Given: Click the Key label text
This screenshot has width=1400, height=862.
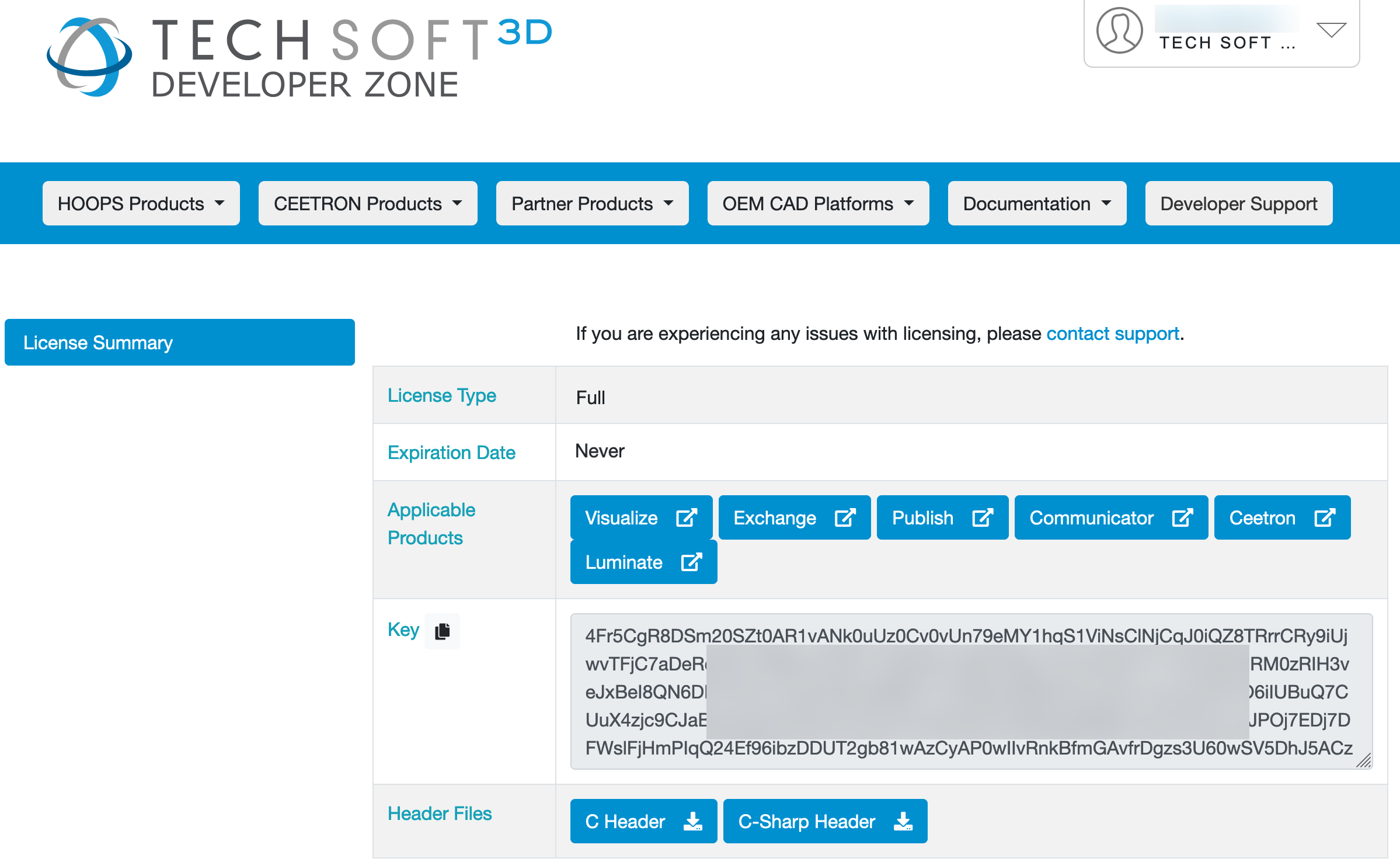Looking at the screenshot, I should 403,630.
